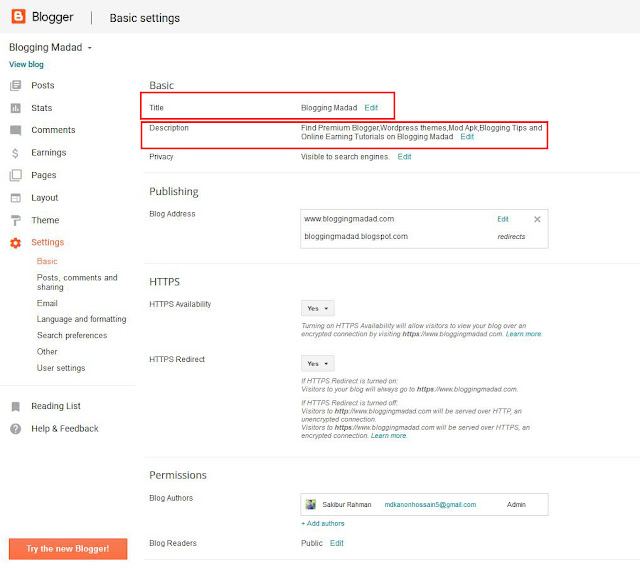The image size is (640, 576).
Task: Click the Blogger wordmark in the header
Action: [53, 17]
